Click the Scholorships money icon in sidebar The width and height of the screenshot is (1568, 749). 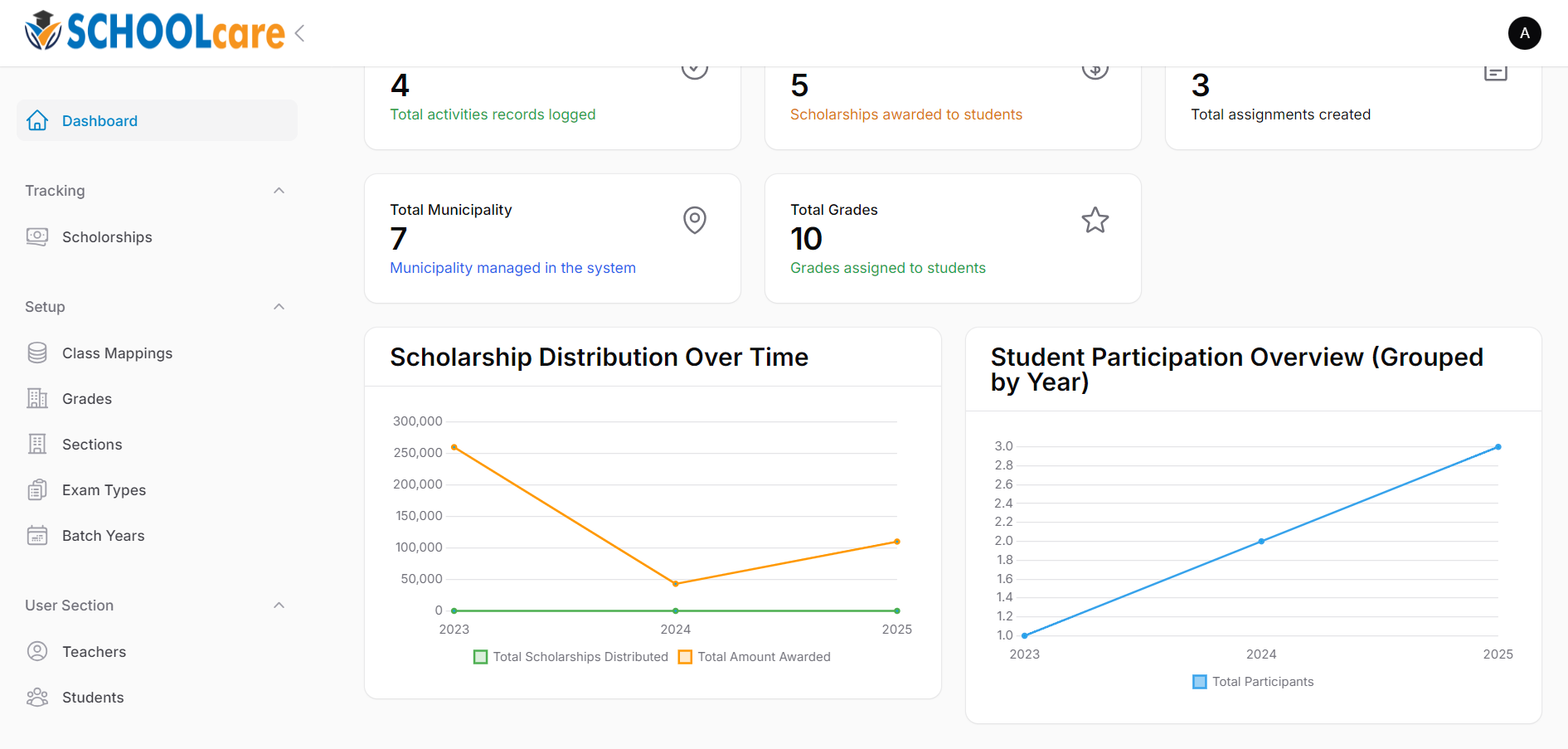tap(37, 237)
